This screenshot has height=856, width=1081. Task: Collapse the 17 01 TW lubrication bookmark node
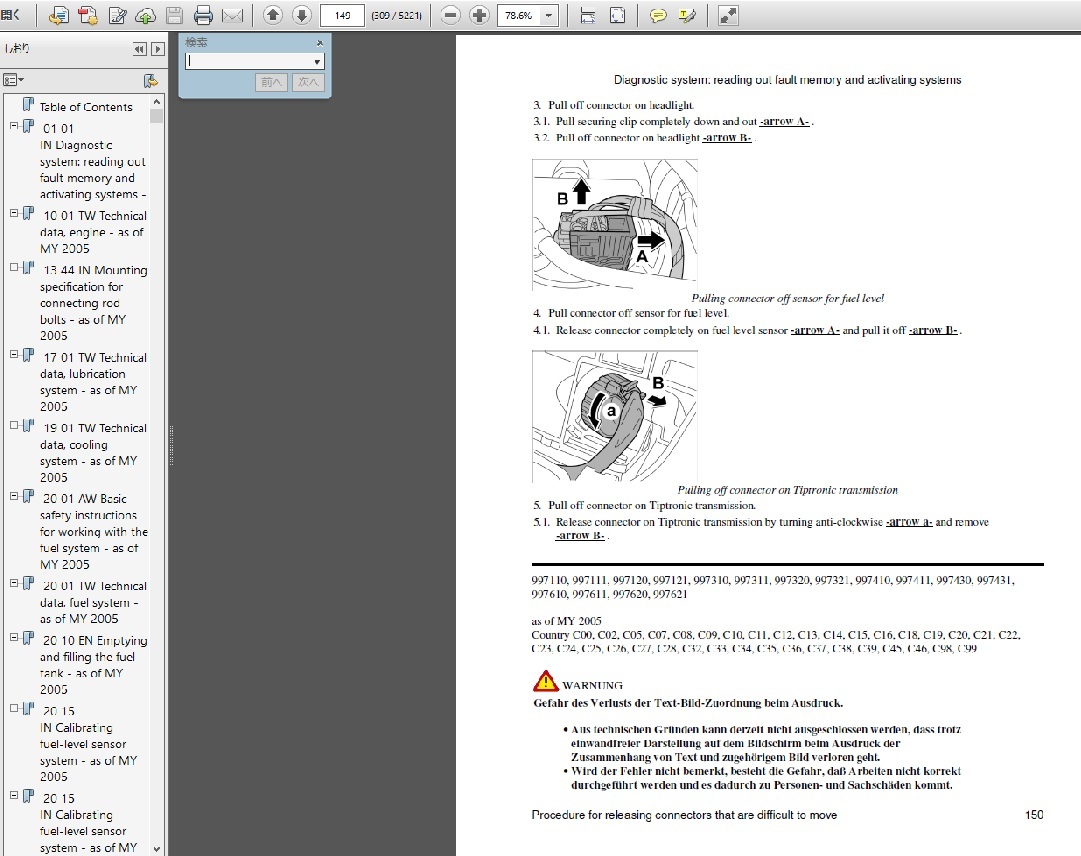coord(14,354)
